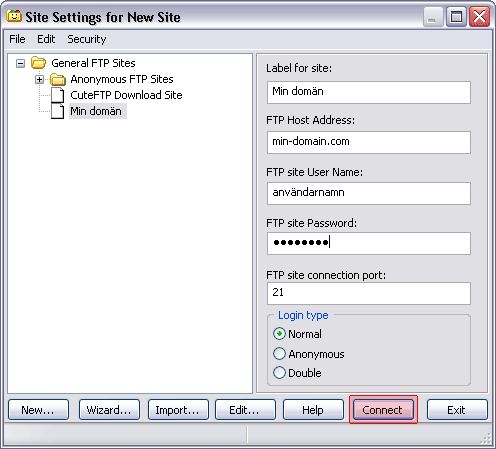Collapse the General FTP Sites tree node
This screenshot has width=496, height=449.
tap(20, 63)
